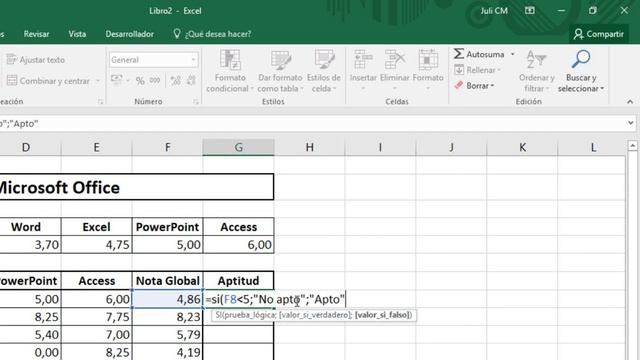Image resolution: width=640 pixels, height=360 pixels.
Task: Click the Eliminar cells icon
Action: pyautogui.click(x=395, y=60)
